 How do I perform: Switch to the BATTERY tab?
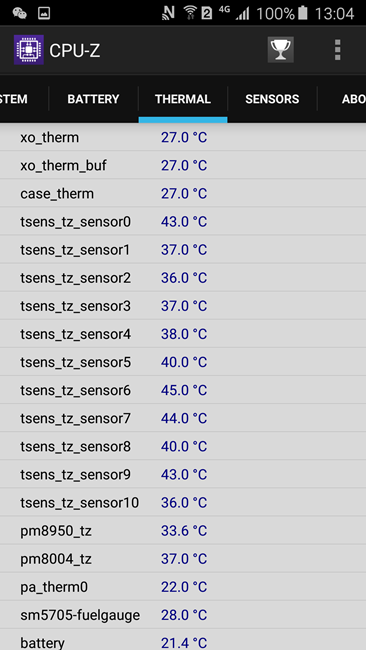[93, 99]
